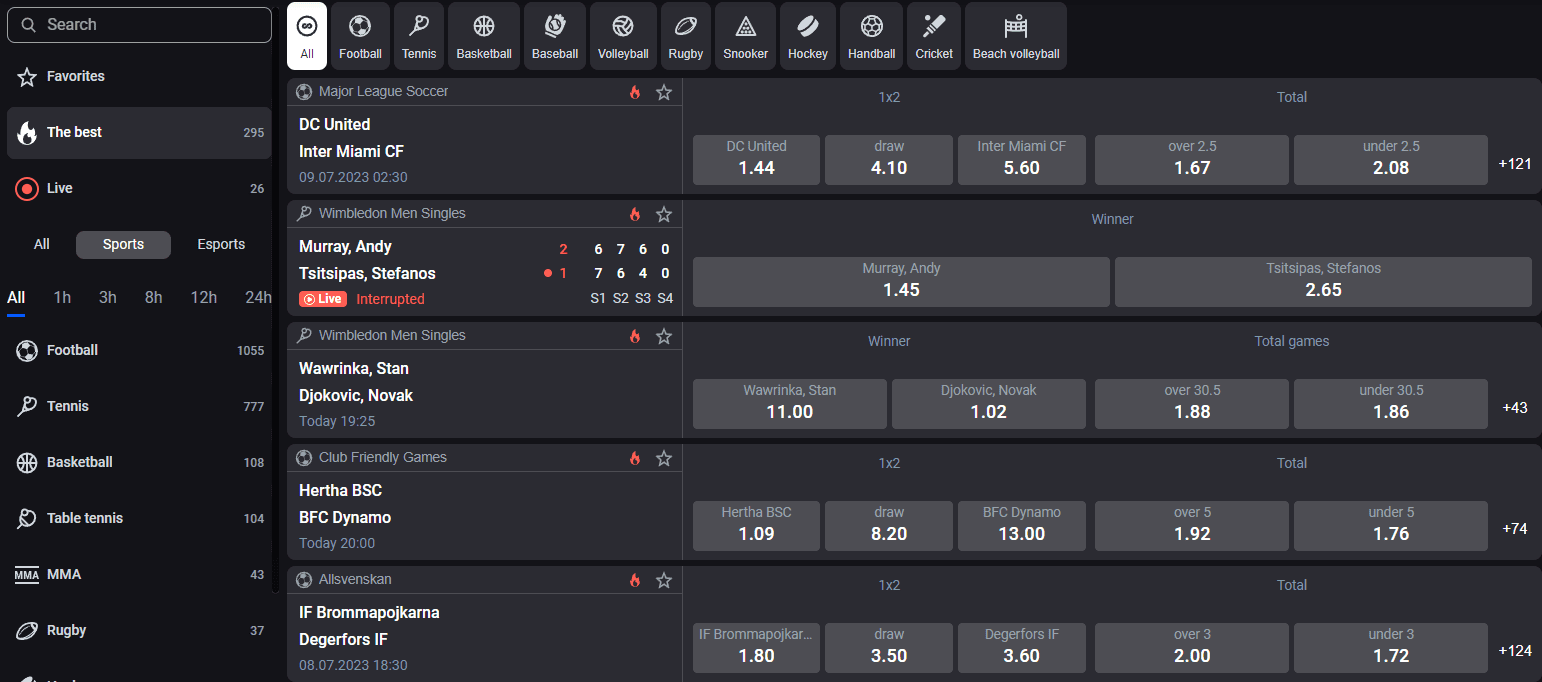Viewport: 1542px width, 682px height.
Task: Expand +124 markets for the Allsvenskan match
Action: 1515,648
